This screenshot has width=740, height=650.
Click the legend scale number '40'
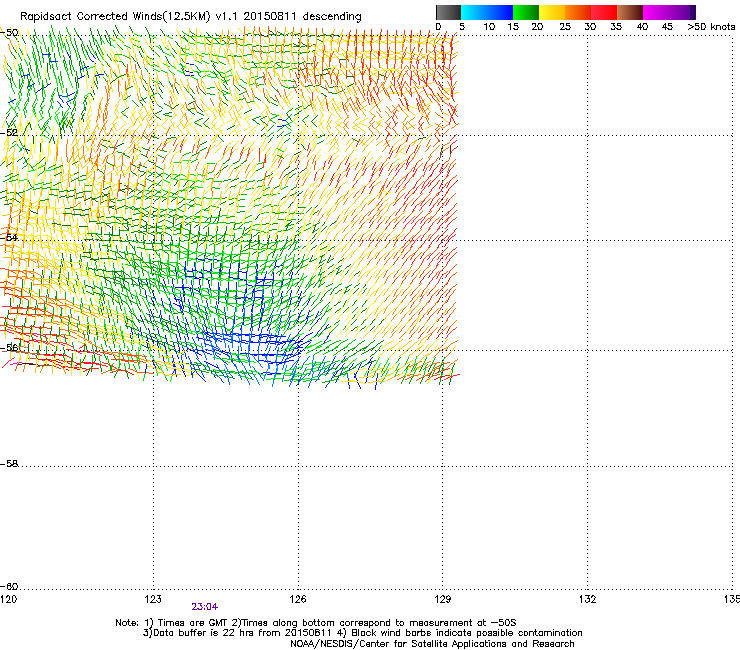coord(642,27)
